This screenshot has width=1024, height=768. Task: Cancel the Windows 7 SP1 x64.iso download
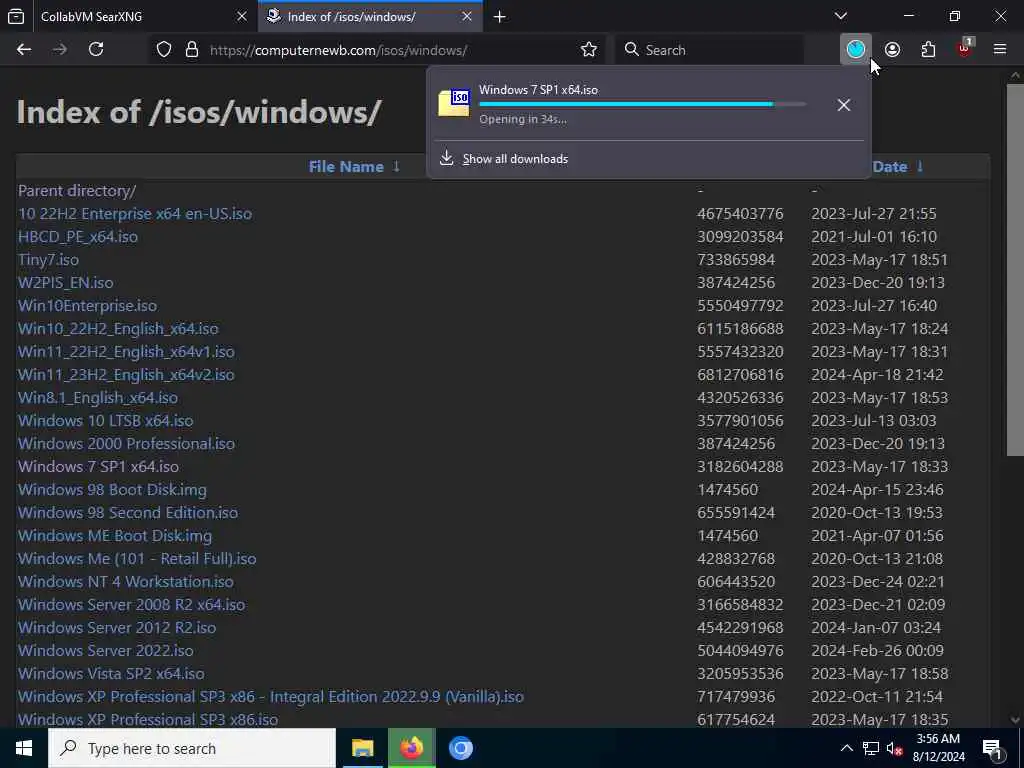pyautogui.click(x=844, y=104)
